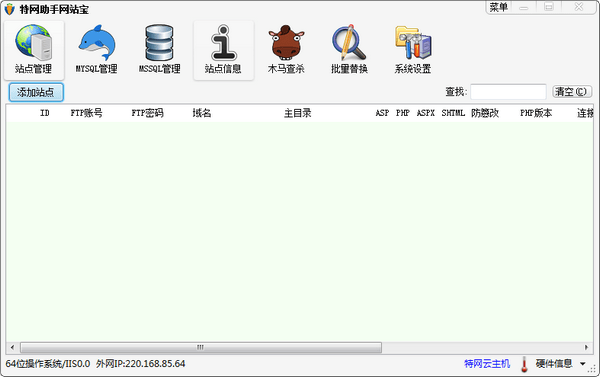
Task: Click the ASP column header
Action: pyautogui.click(x=382, y=113)
